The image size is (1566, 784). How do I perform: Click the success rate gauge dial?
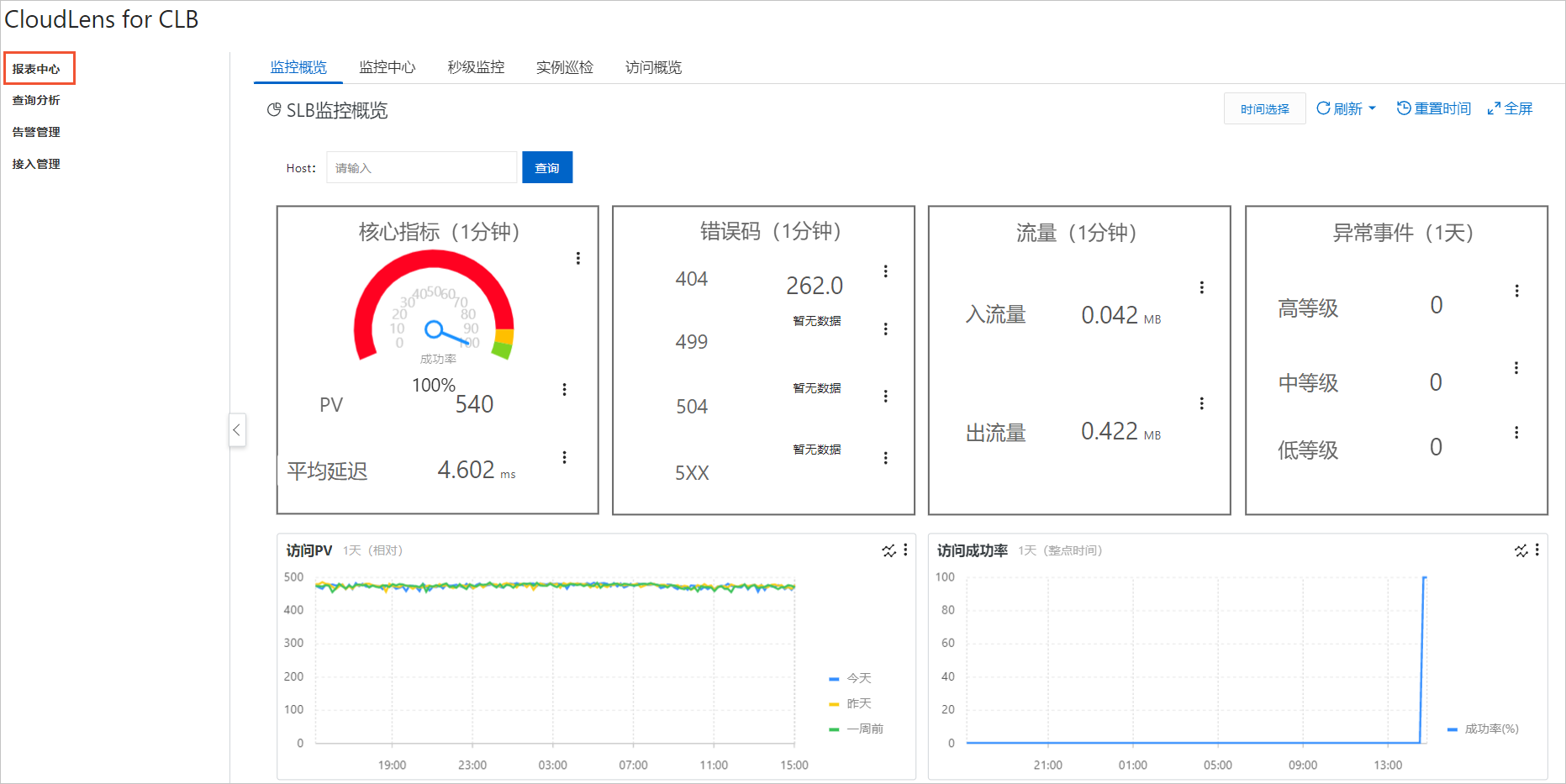click(x=434, y=307)
